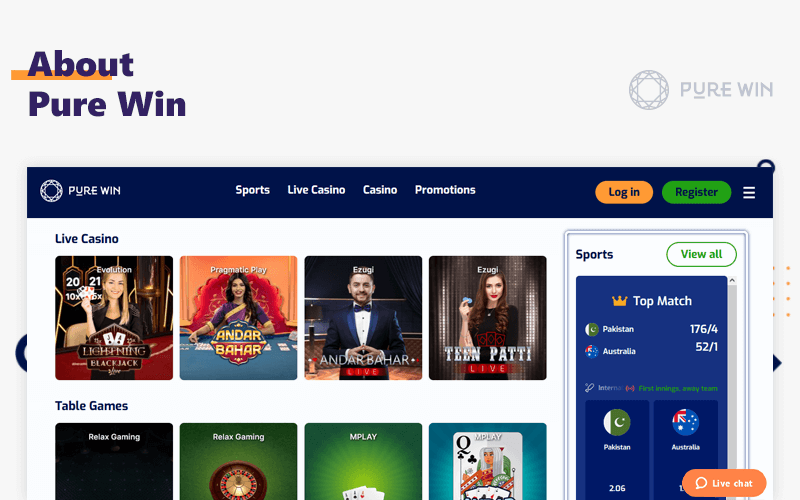Open the Lightning Blackjack game thumbnail
800x500 pixels.
click(x=114, y=318)
